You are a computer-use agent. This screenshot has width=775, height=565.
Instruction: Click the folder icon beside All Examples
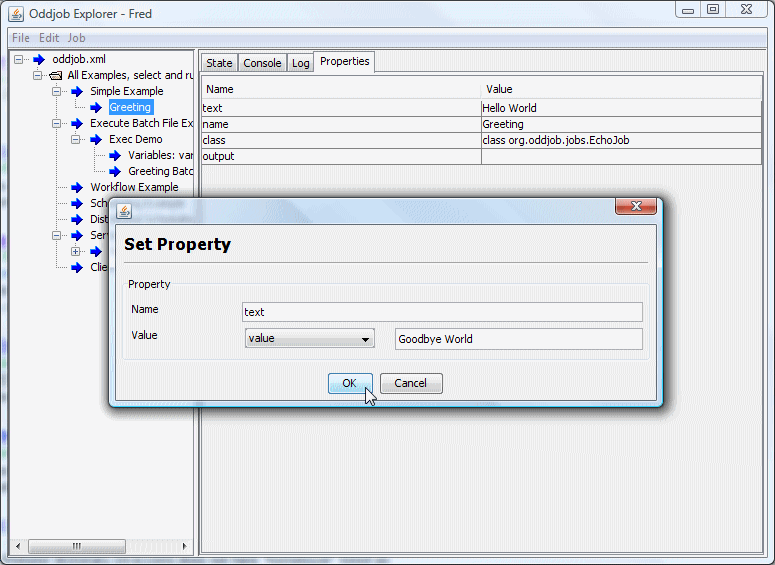[x=56, y=75]
